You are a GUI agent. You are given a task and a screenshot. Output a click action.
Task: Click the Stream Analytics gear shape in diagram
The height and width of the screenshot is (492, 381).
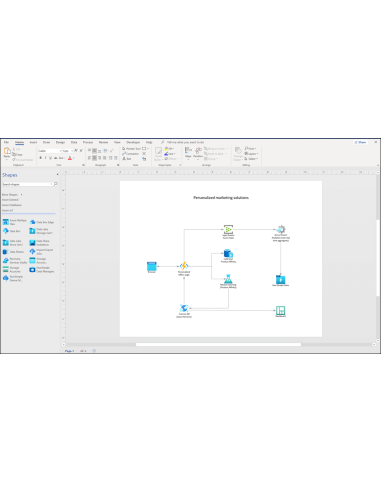point(281,229)
